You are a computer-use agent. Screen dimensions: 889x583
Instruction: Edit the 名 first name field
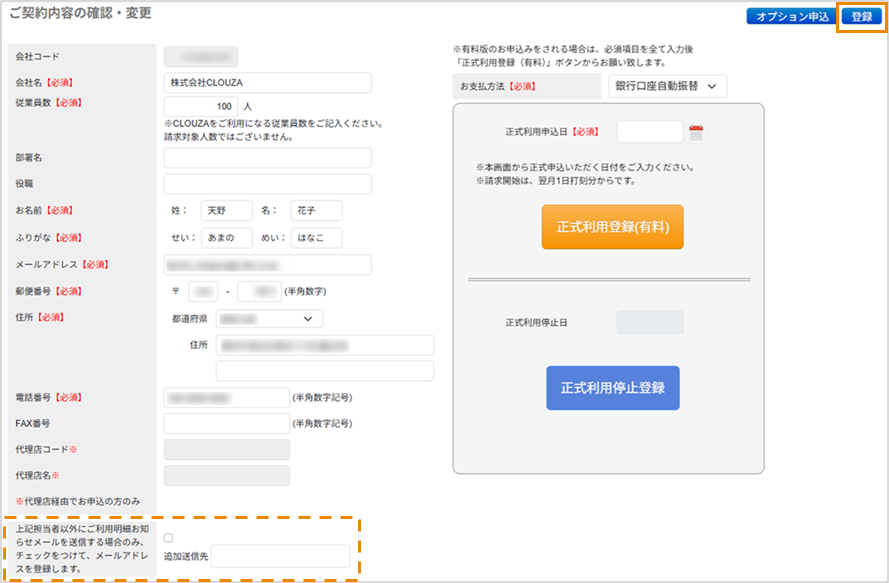pos(316,211)
